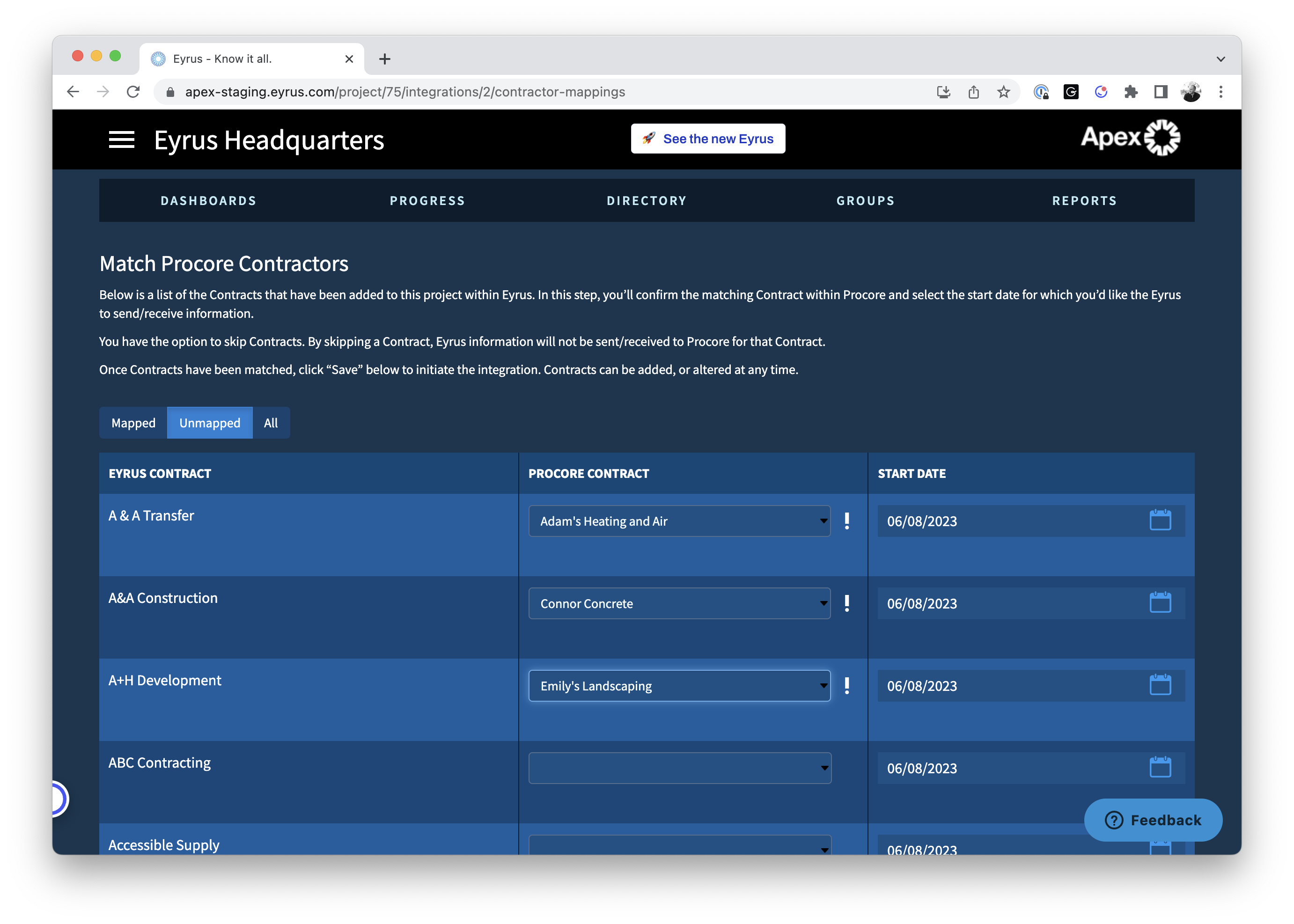Show the tab search chevron
The image size is (1294, 924).
(1220, 59)
